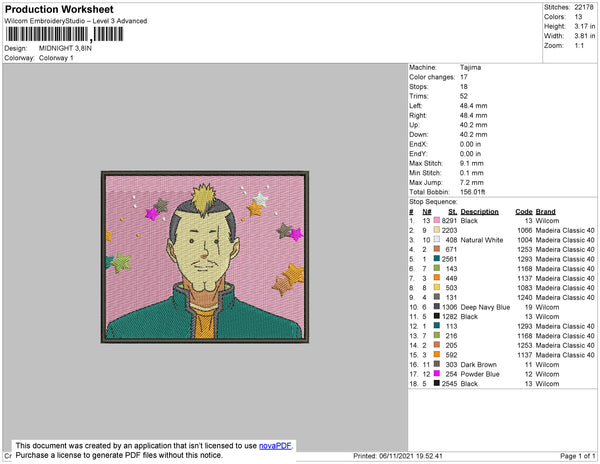Click the Colors count '13' in header
The height and width of the screenshot is (464, 600).
point(578,17)
